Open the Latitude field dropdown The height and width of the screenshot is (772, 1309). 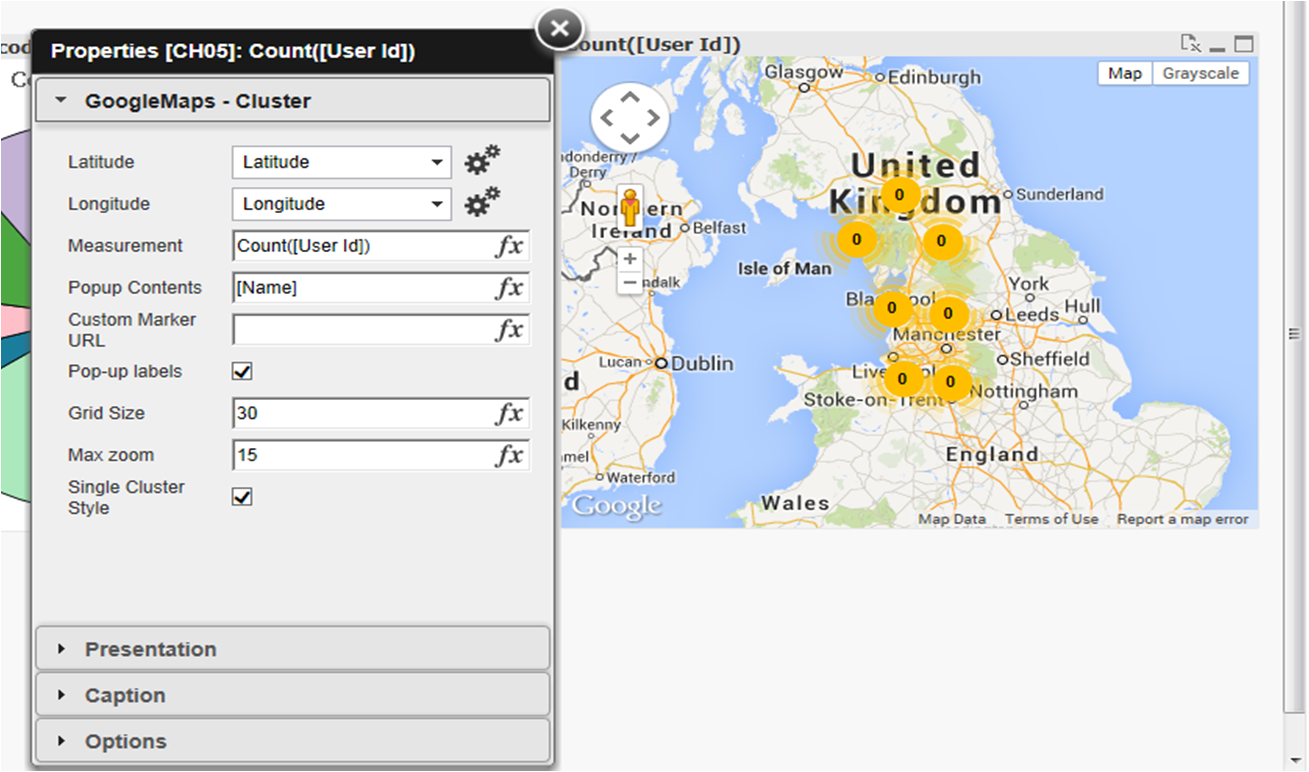pyautogui.click(x=342, y=162)
